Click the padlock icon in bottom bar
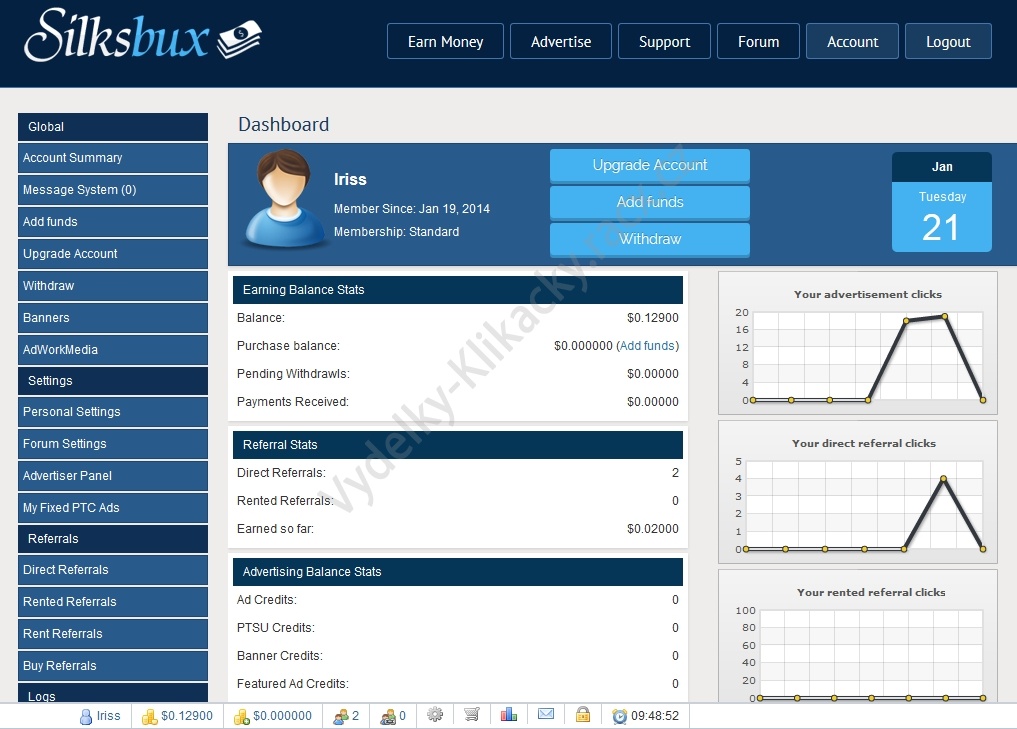This screenshot has width=1017, height=729. point(583,714)
